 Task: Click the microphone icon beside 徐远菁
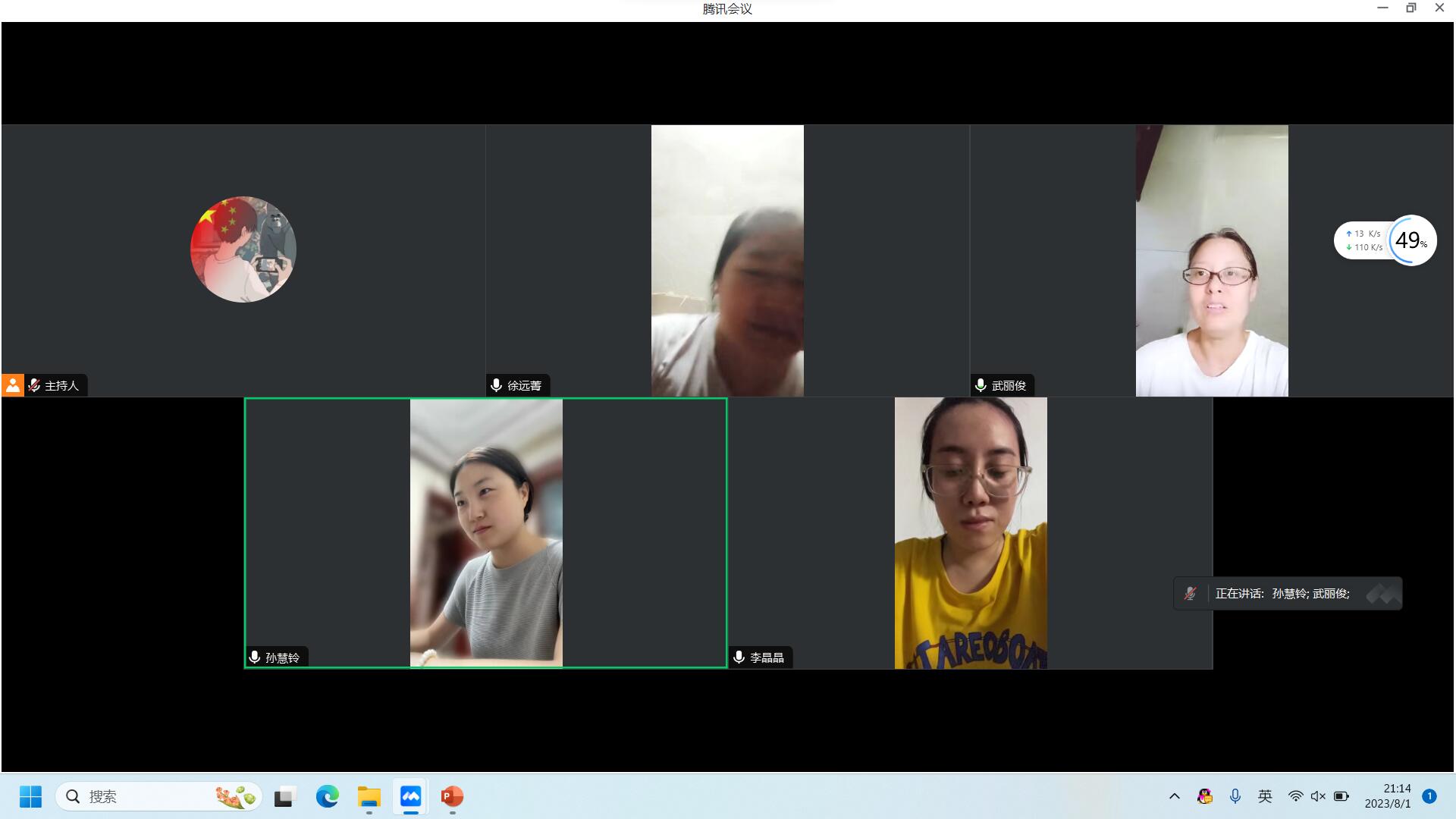pos(497,385)
